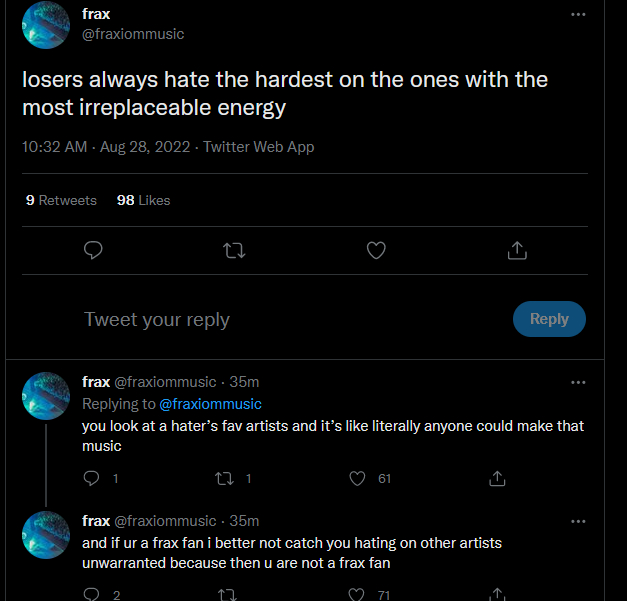Like the frax fan reply tweet
The height and width of the screenshot is (601, 627).
[358, 594]
